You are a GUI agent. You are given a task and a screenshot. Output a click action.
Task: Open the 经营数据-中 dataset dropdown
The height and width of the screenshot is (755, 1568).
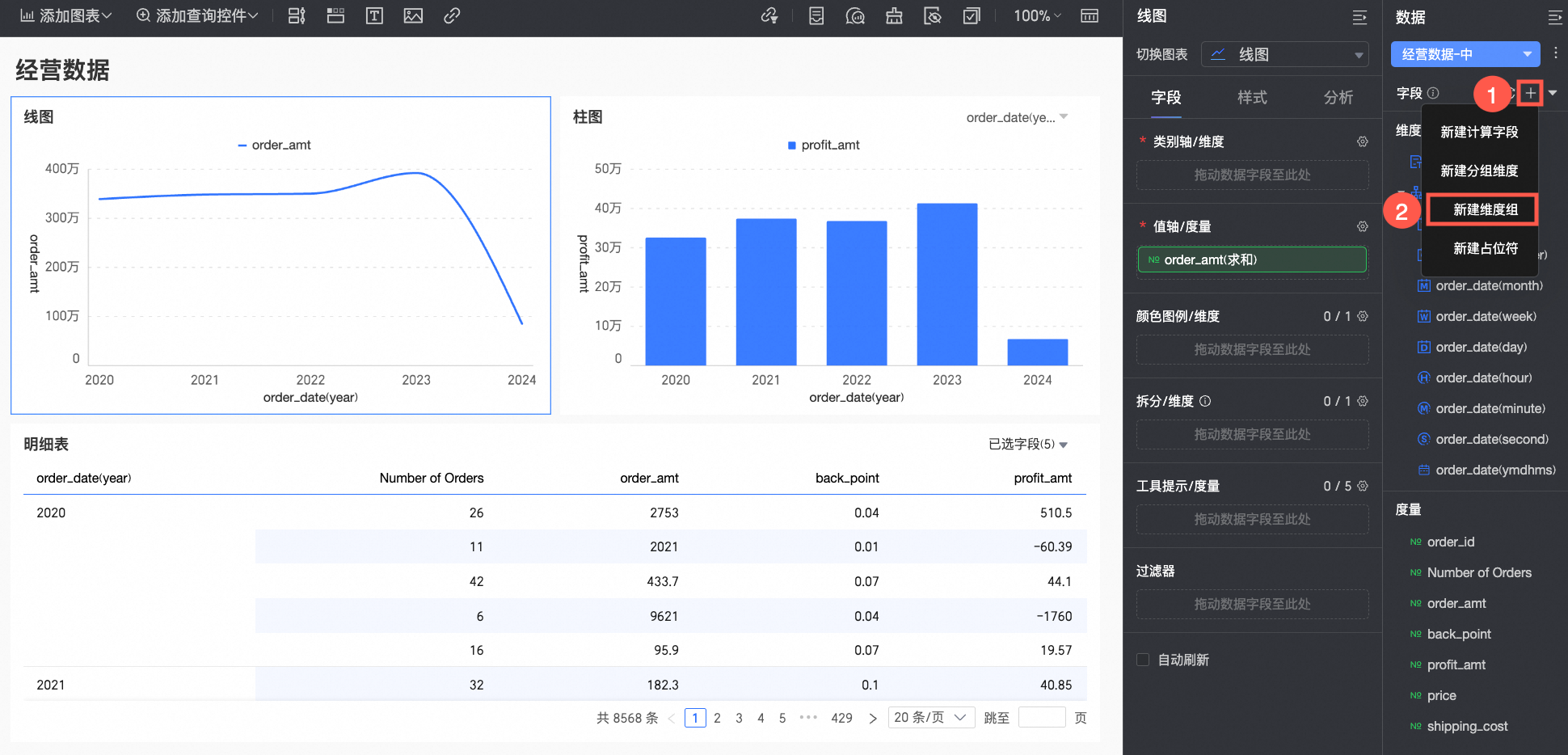coord(1465,54)
